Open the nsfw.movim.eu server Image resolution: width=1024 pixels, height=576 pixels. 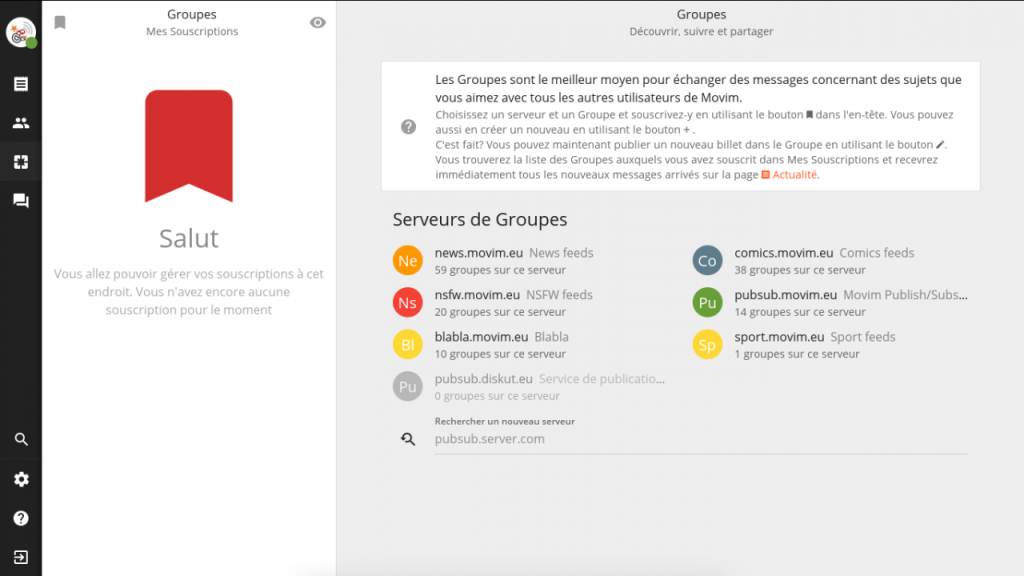tap(477, 295)
